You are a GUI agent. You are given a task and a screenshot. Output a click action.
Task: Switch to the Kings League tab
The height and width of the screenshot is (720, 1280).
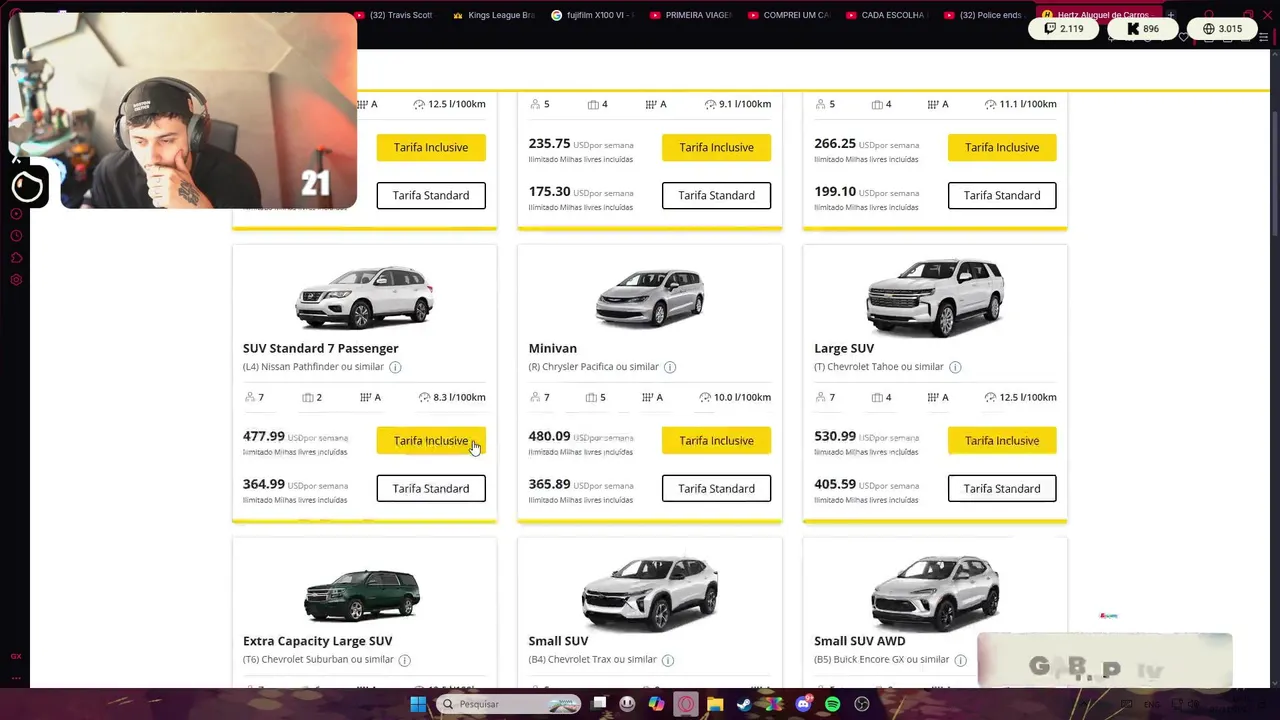pyautogui.click(x=494, y=15)
